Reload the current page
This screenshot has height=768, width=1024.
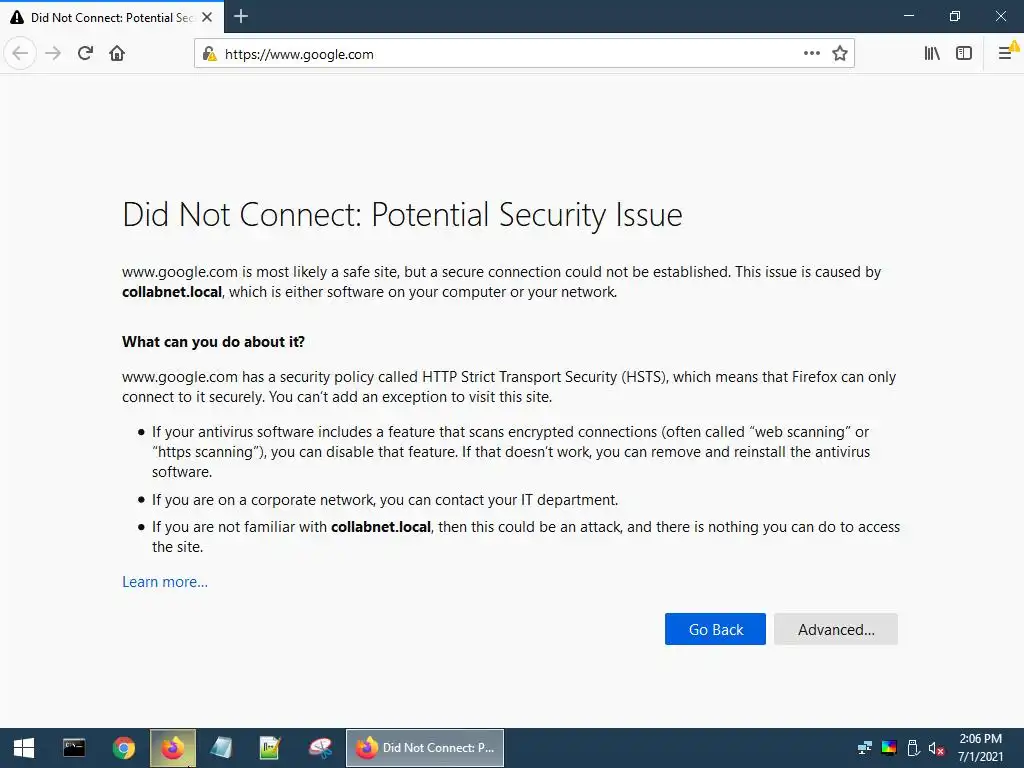click(x=85, y=53)
